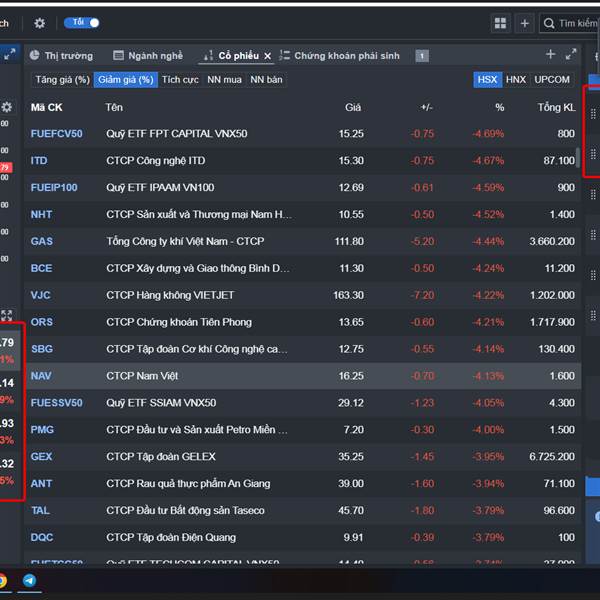Image resolution: width=600 pixels, height=600 pixels.
Task: Select the NN bán filter
Action: 266,80
